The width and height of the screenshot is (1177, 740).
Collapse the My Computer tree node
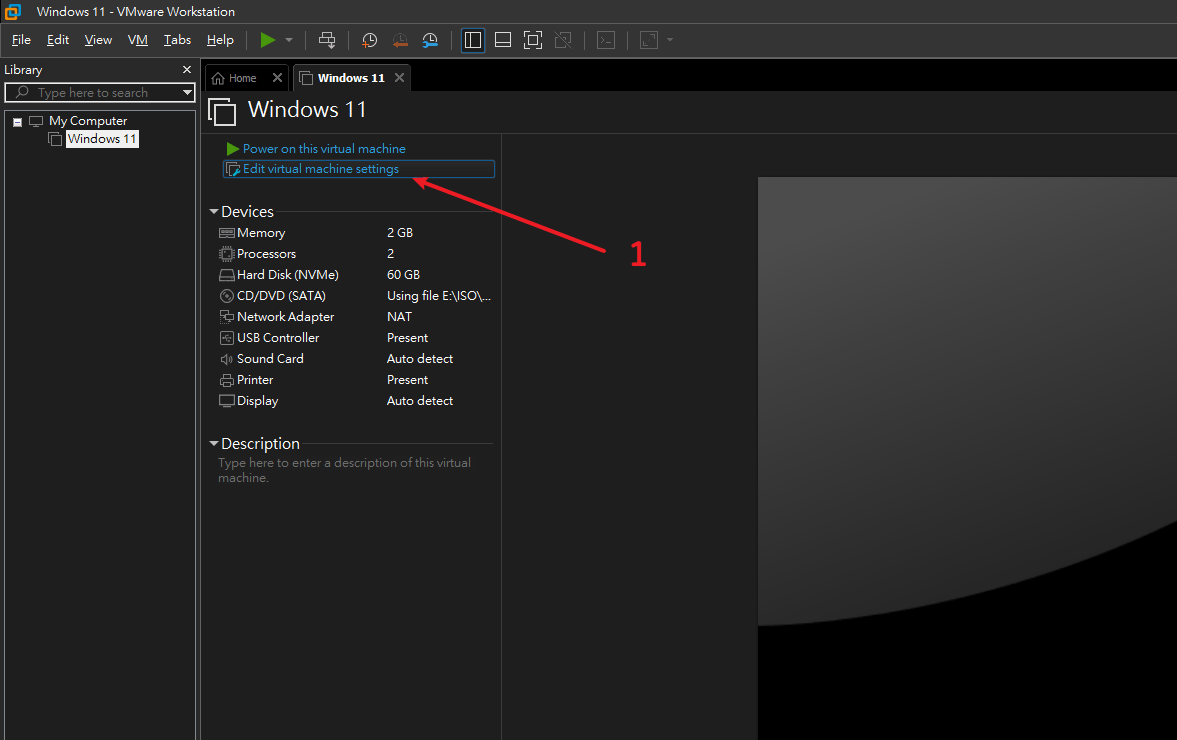click(x=18, y=122)
